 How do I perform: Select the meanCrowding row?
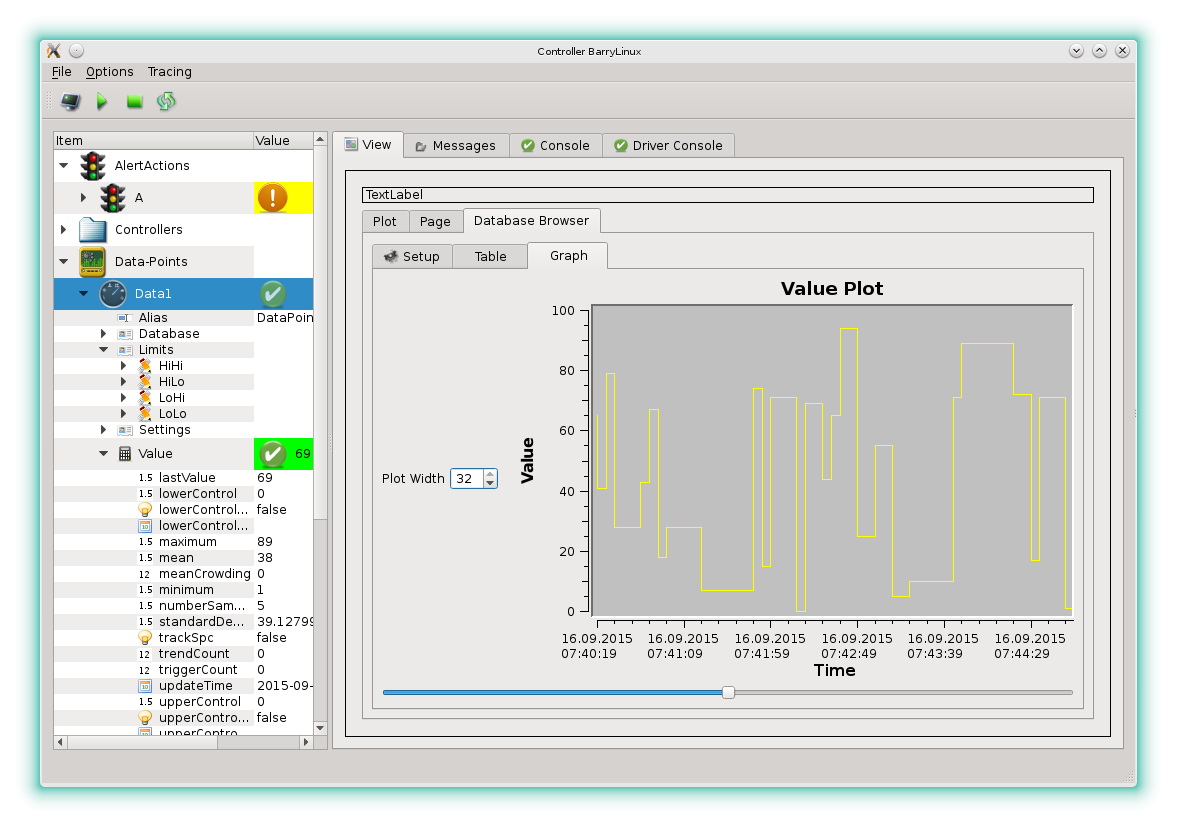click(x=184, y=574)
